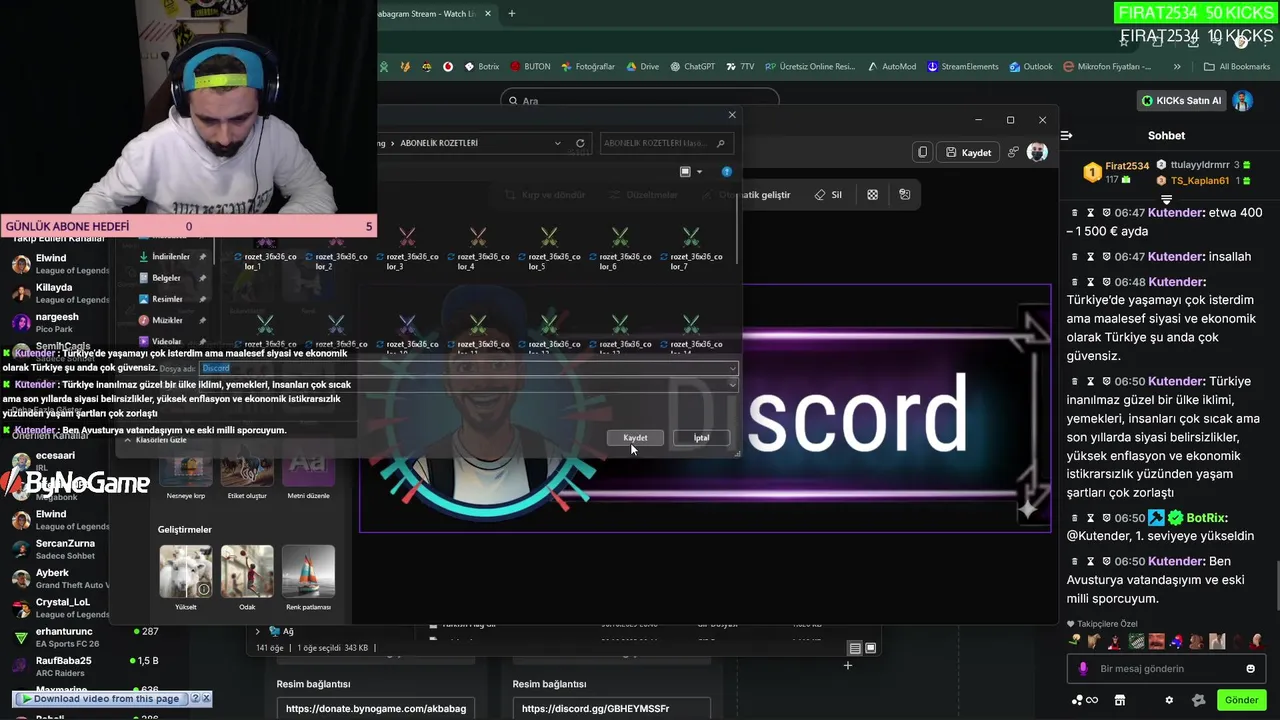
Task: Switch to details view in Explorer status bar
Action: 855,648
